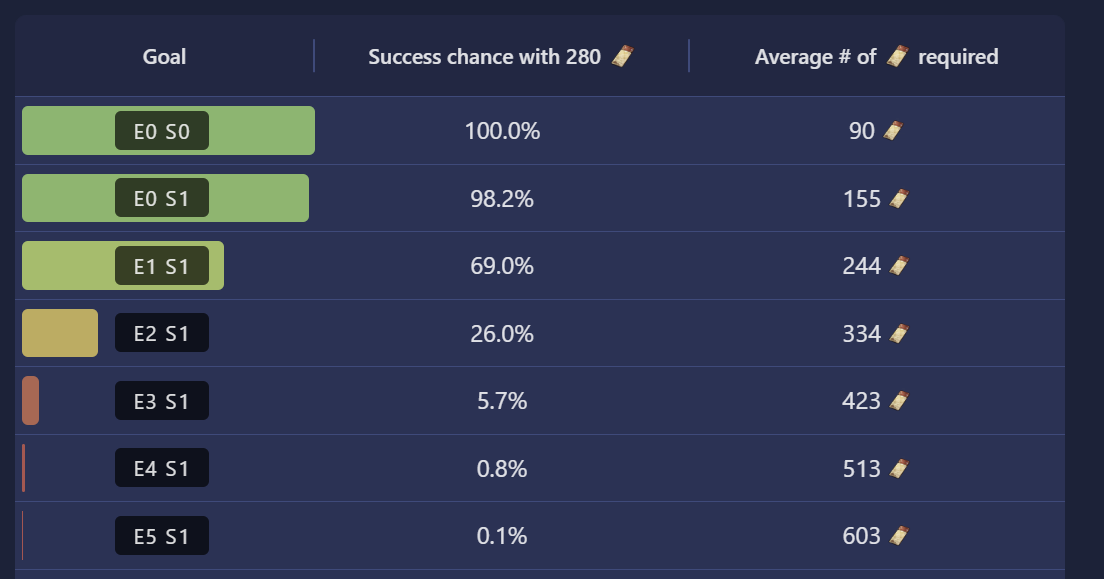Click the tan progress bar for E2 S1
The width and height of the screenshot is (1104, 579).
pyautogui.click(x=60, y=333)
